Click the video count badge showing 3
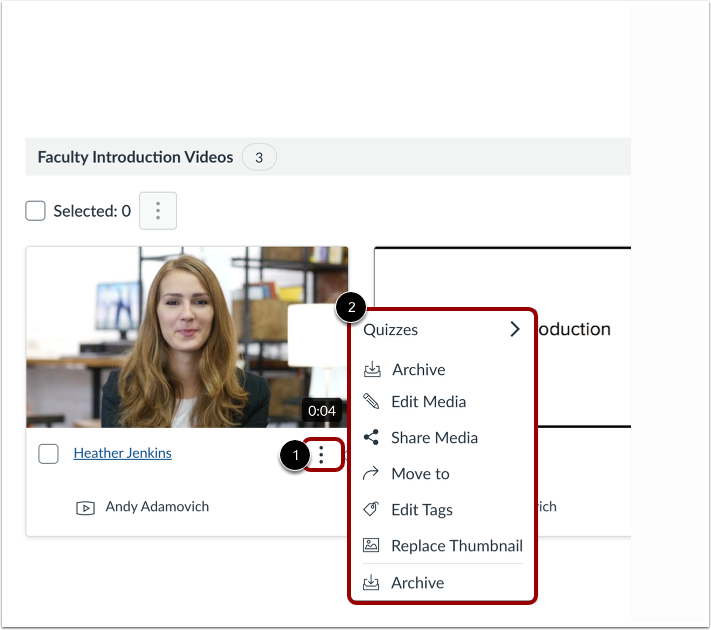Screen dimensions: 711x630 click(259, 157)
